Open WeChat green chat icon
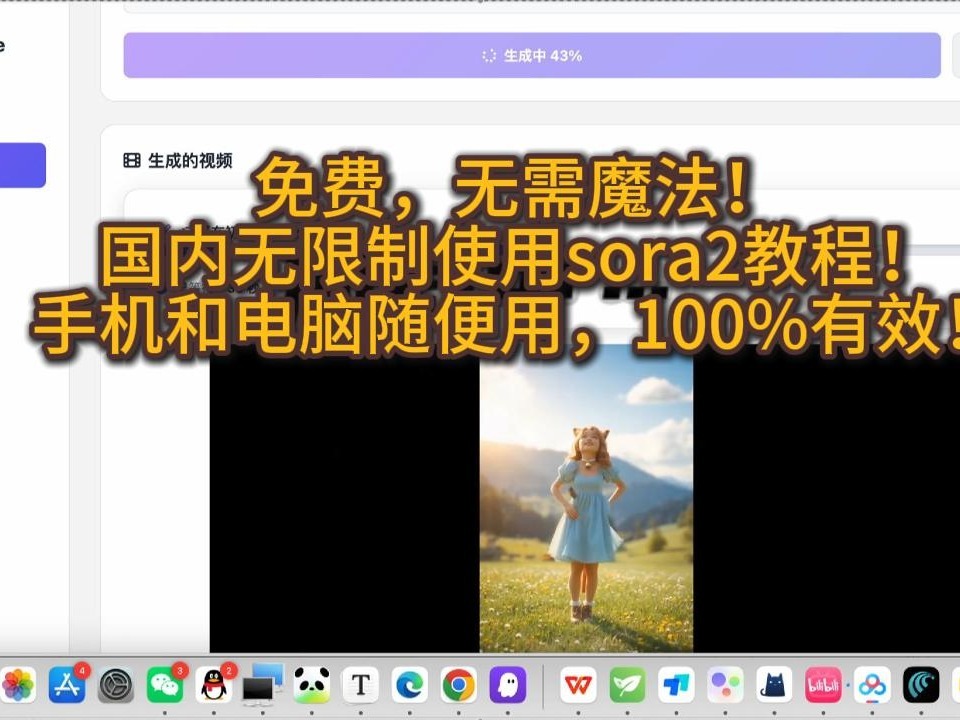960x720 pixels. point(165,685)
